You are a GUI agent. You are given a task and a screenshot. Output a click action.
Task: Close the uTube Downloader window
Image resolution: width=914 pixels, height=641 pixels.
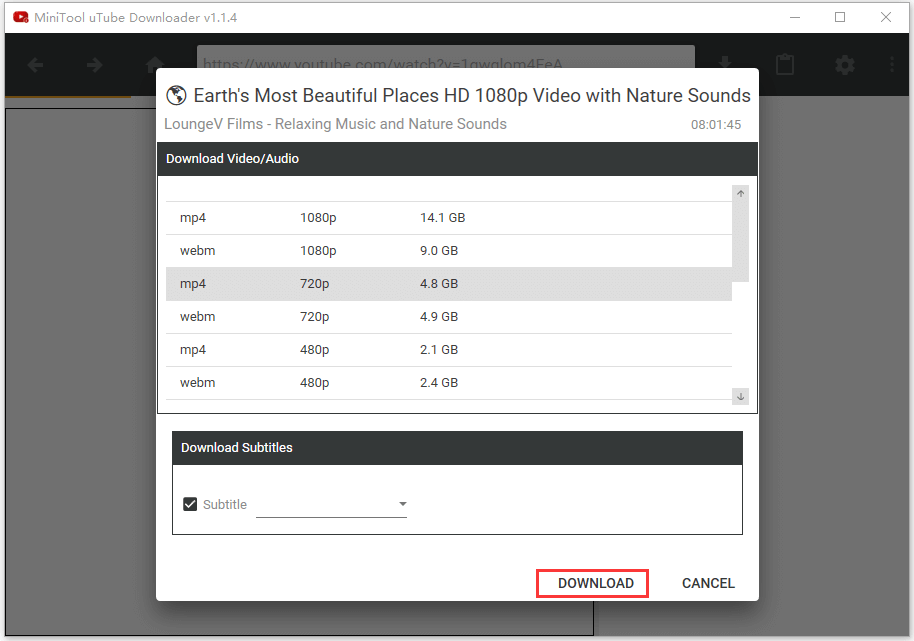(x=885, y=17)
